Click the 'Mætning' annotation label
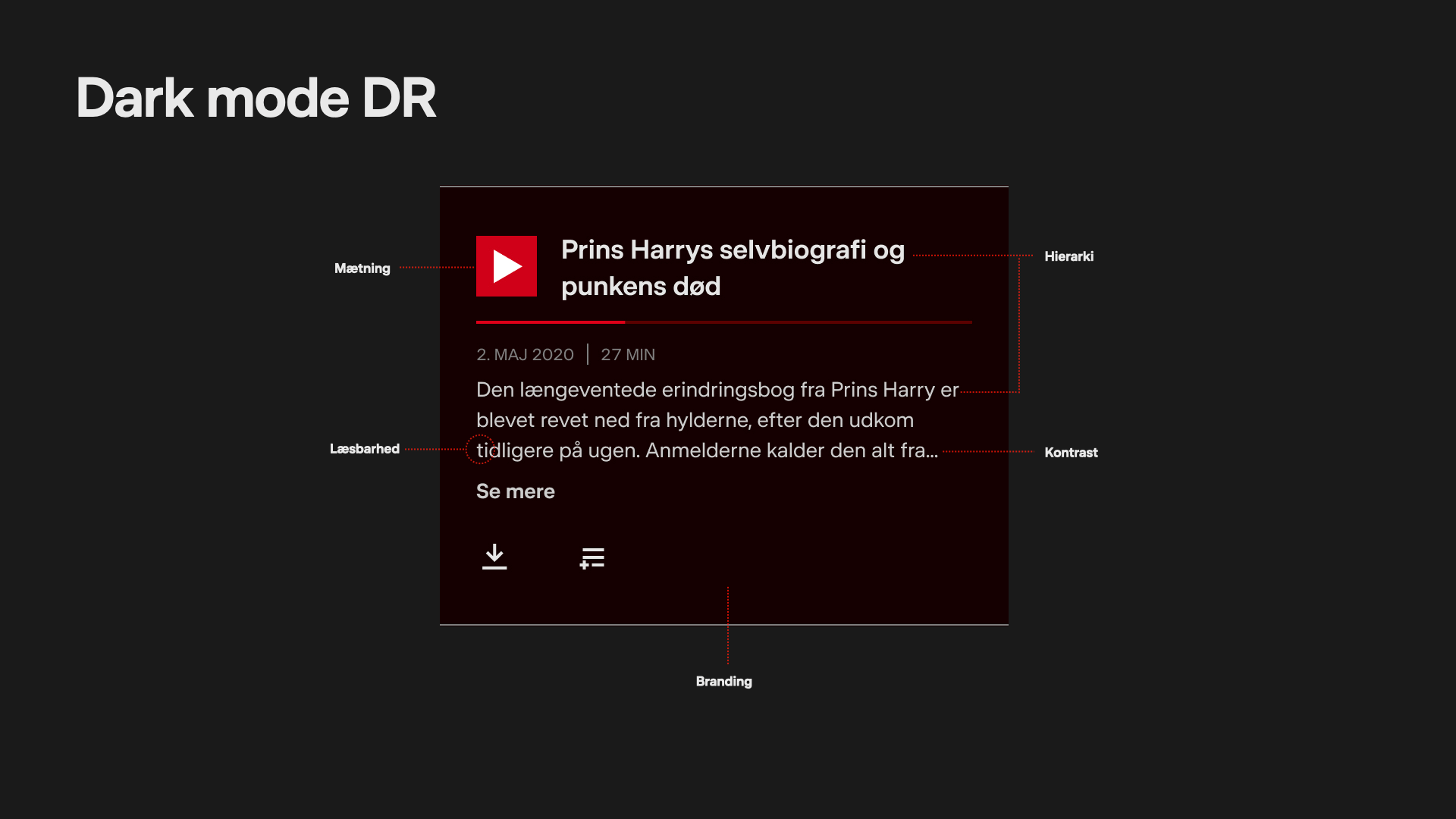Image resolution: width=1456 pixels, height=819 pixels. [x=362, y=268]
